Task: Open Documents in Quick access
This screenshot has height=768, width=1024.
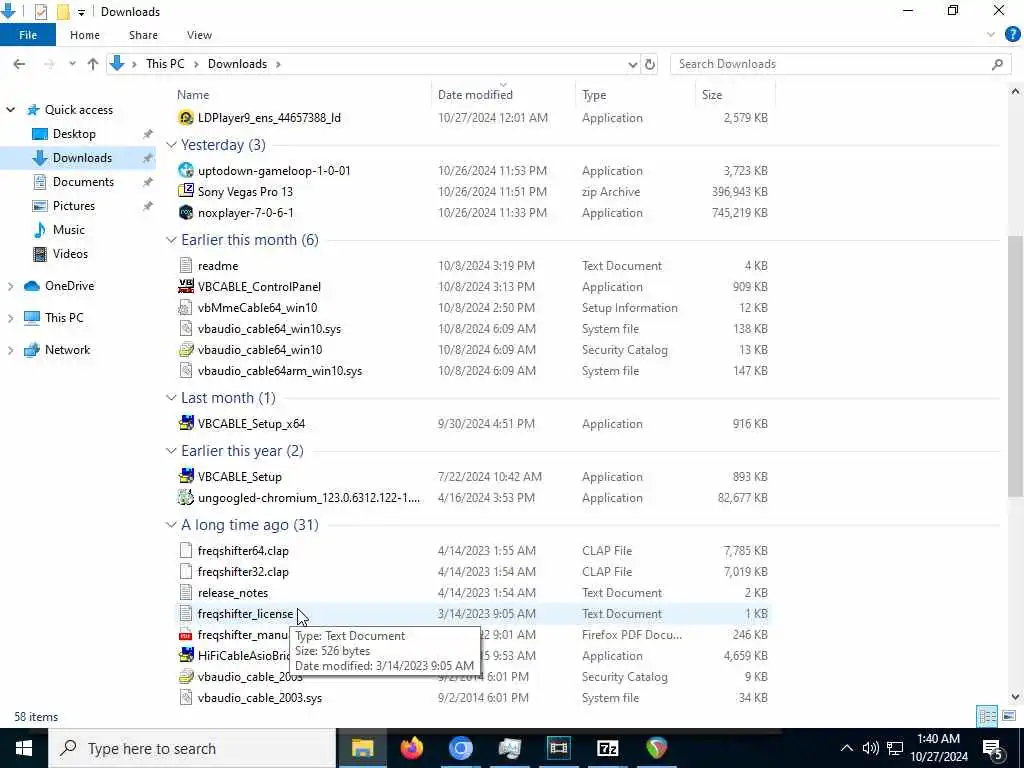Action: pyautogui.click(x=83, y=182)
